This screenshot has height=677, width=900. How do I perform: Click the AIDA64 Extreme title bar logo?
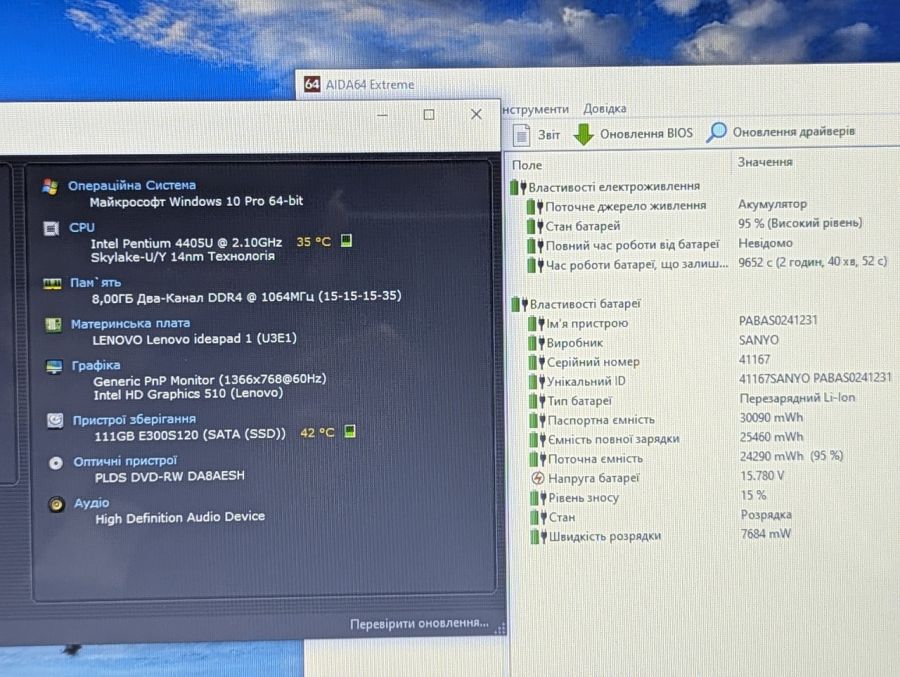click(x=312, y=84)
